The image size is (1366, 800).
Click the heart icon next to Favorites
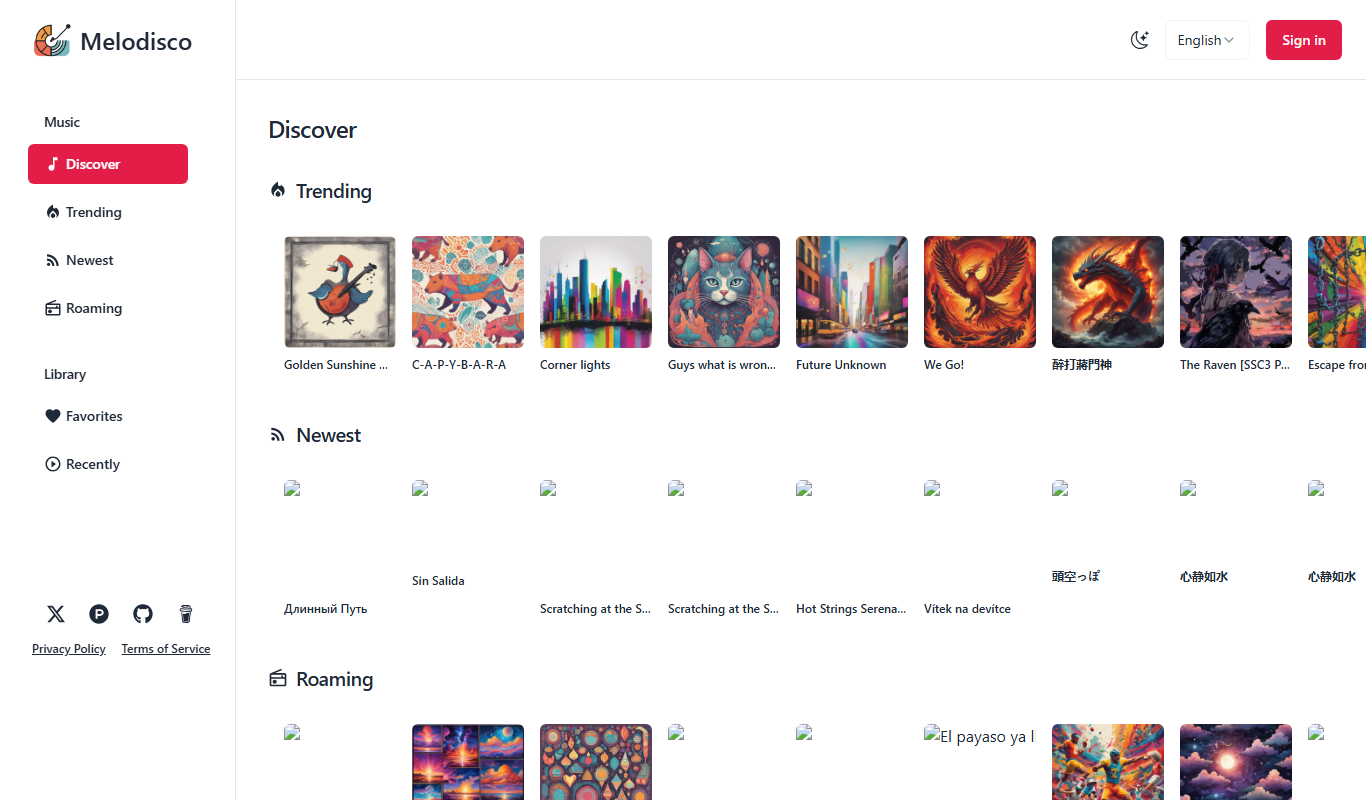coord(53,416)
